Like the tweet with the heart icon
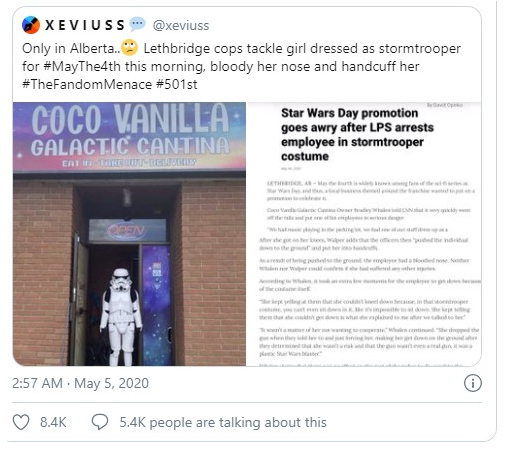This screenshot has height=451, width=506. [21, 422]
